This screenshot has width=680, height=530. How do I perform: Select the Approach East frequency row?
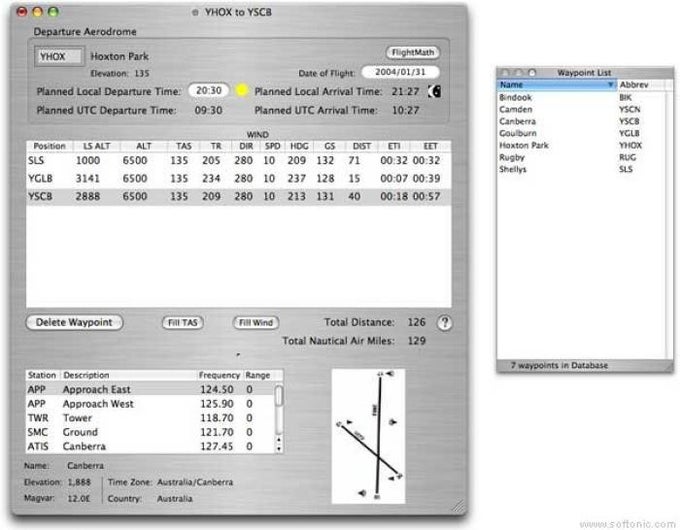150,389
